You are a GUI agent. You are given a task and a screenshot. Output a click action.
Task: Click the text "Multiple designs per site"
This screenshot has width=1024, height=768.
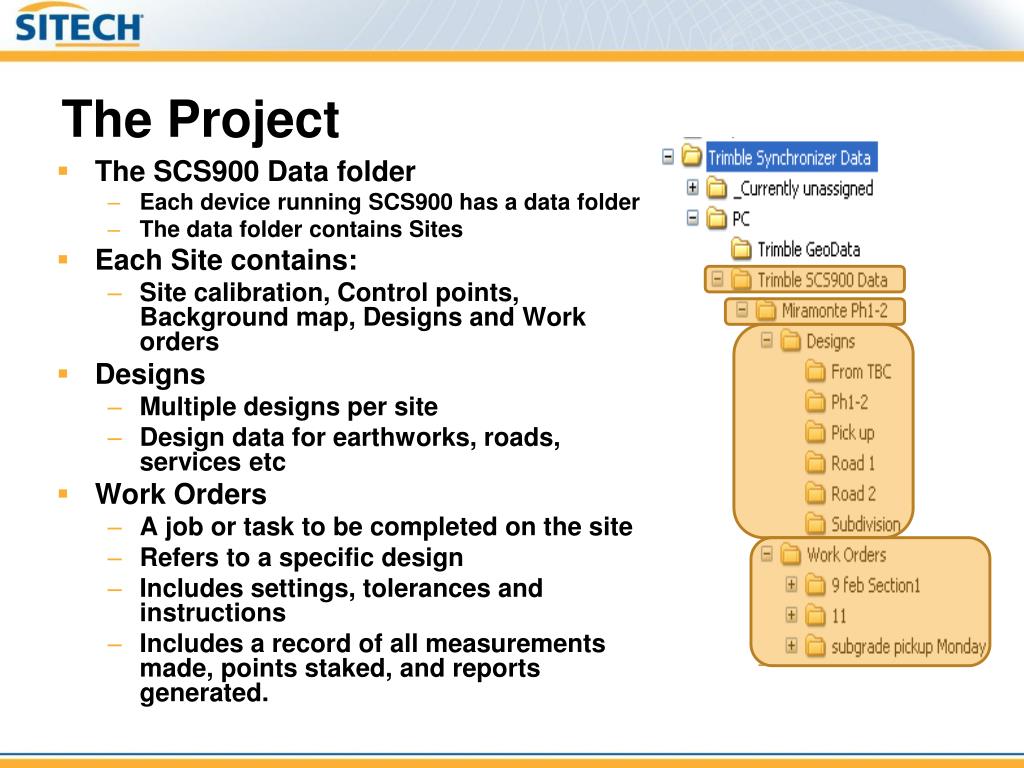(x=289, y=407)
